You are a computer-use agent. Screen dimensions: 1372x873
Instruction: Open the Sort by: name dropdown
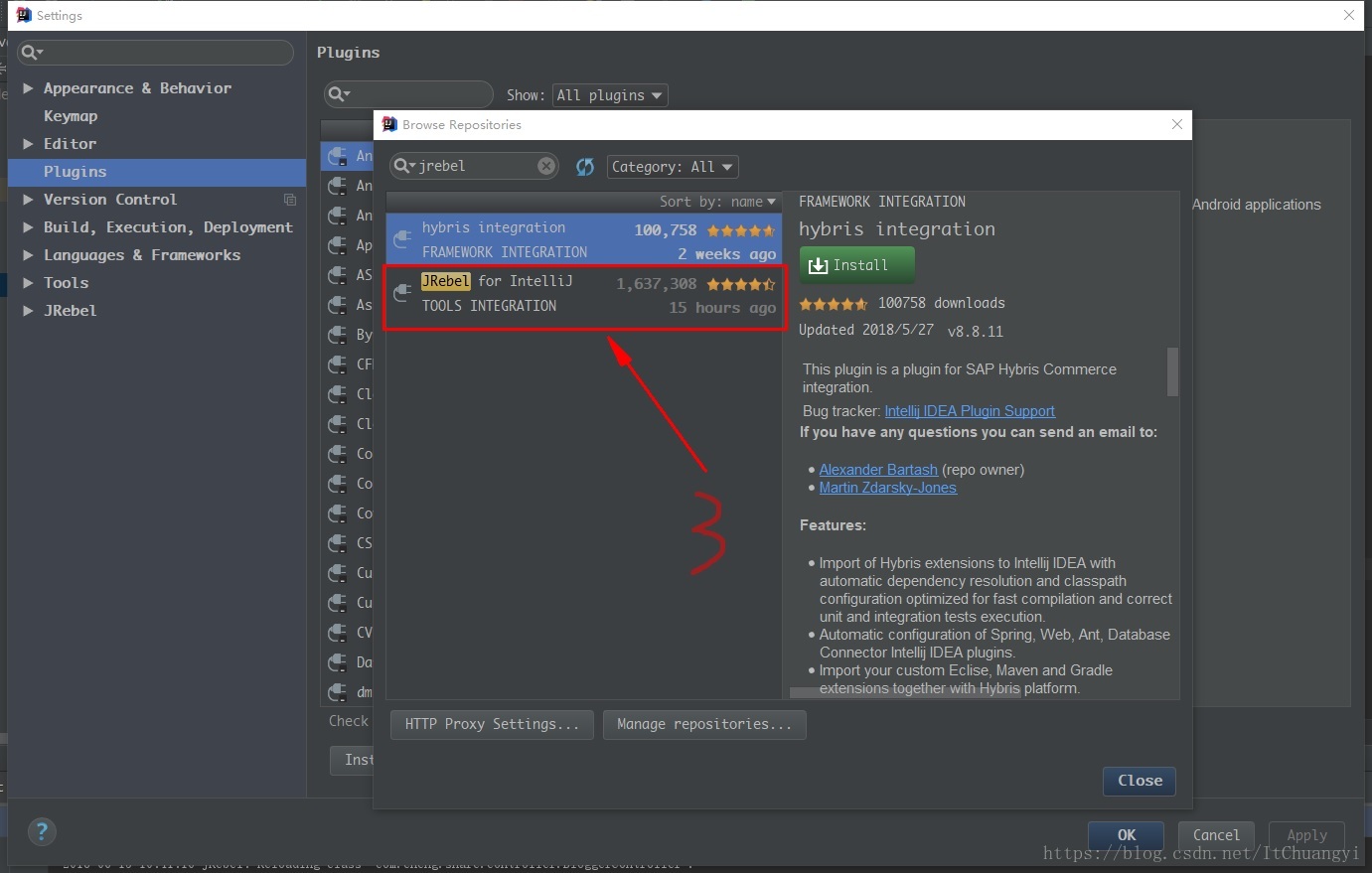[717, 202]
